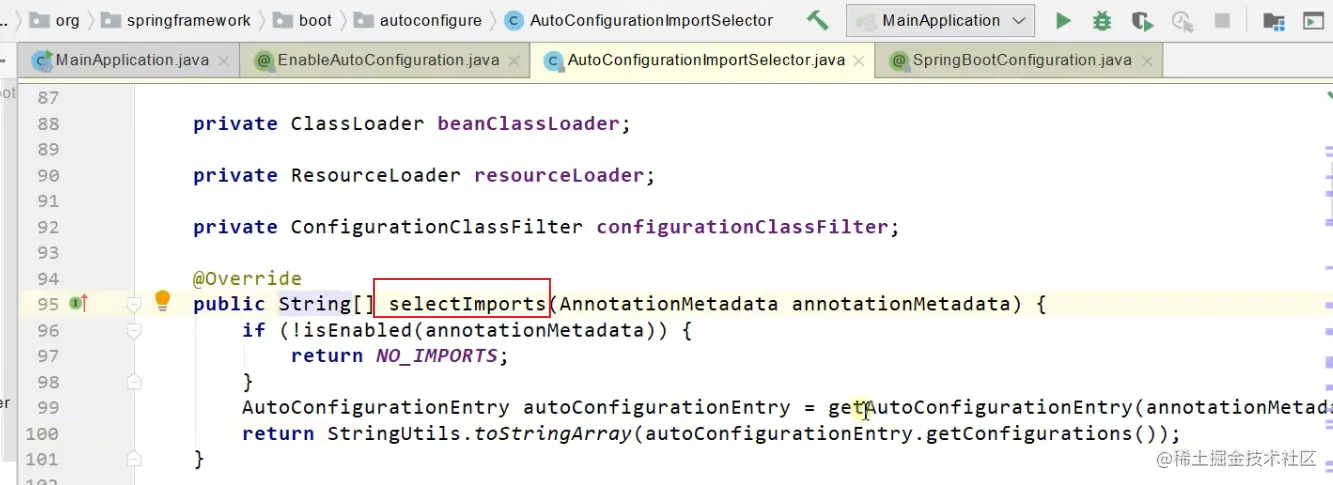
Task: Click the 'ClassLoader' type on line 88
Action: (x=357, y=124)
